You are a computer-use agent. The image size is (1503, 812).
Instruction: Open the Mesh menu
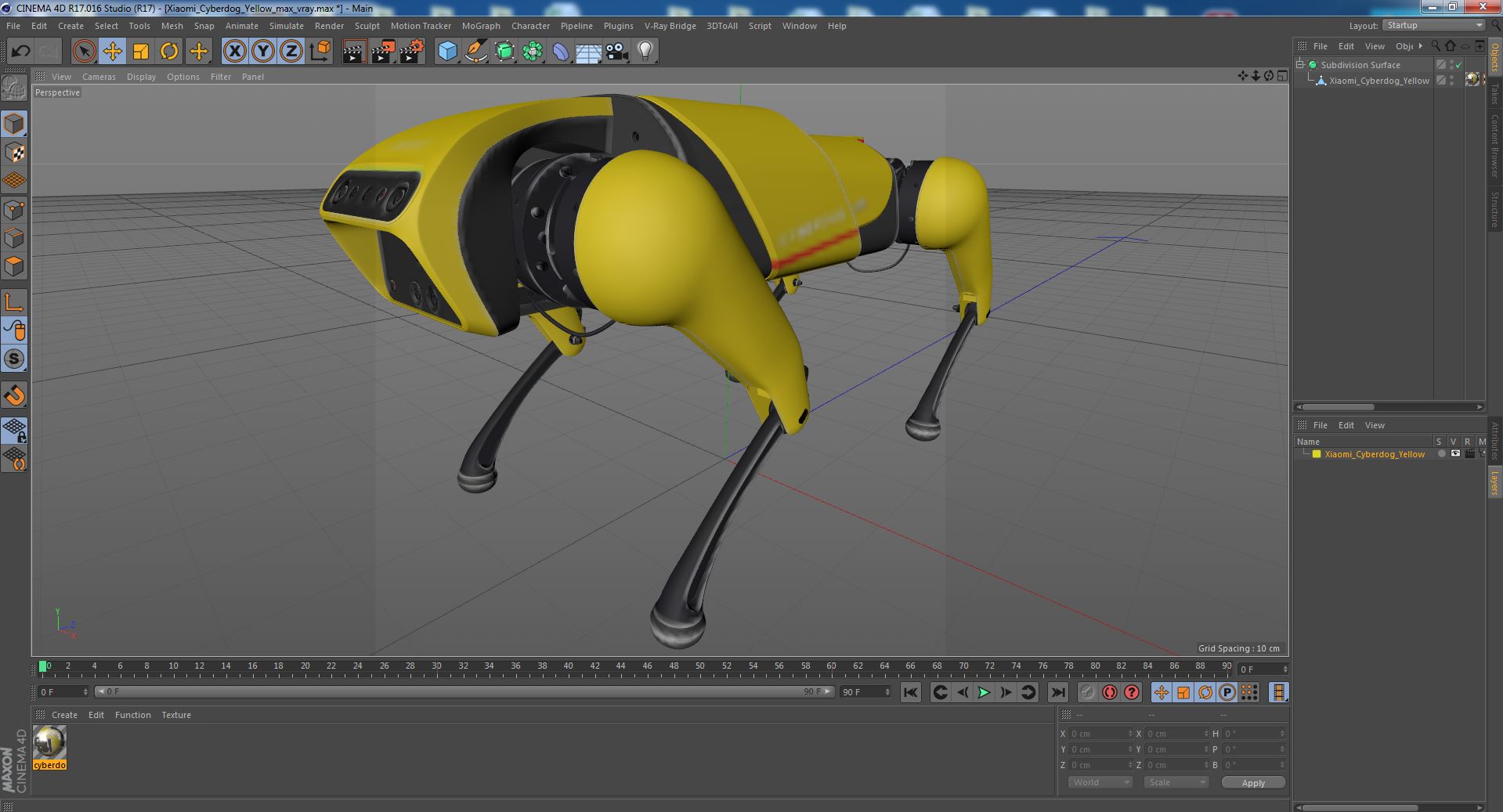[172, 26]
